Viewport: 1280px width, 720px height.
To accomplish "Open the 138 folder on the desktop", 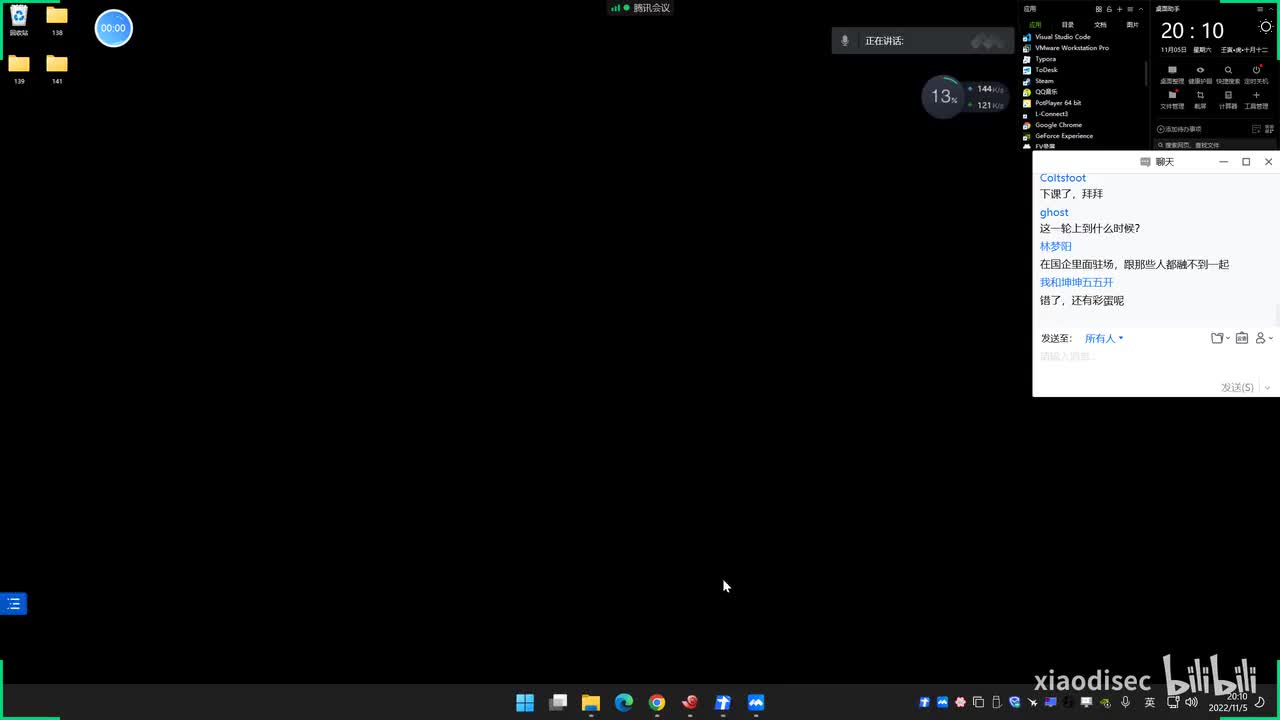I will [57, 20].
